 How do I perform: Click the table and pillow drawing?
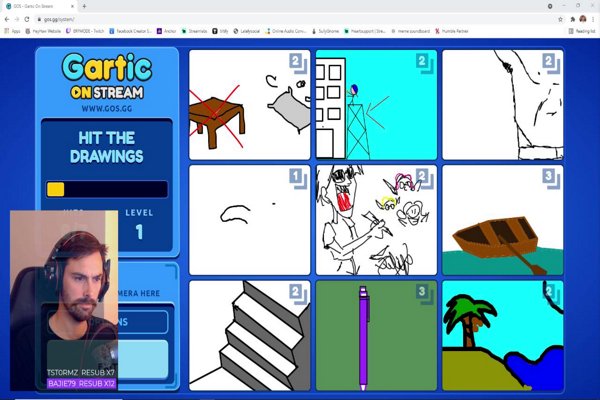tap(249, 105)
